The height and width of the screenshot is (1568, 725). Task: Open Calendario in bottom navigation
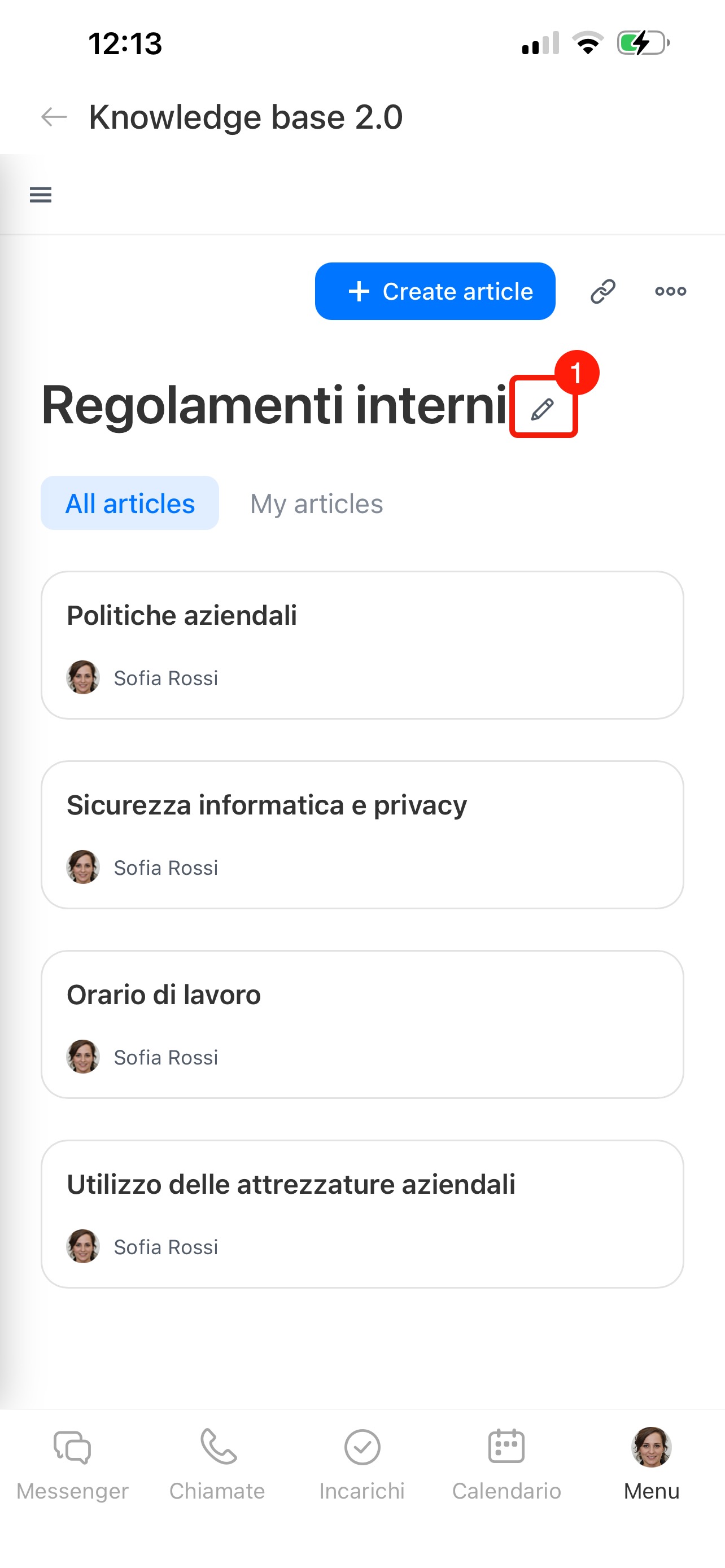(x=506, y=1465)
